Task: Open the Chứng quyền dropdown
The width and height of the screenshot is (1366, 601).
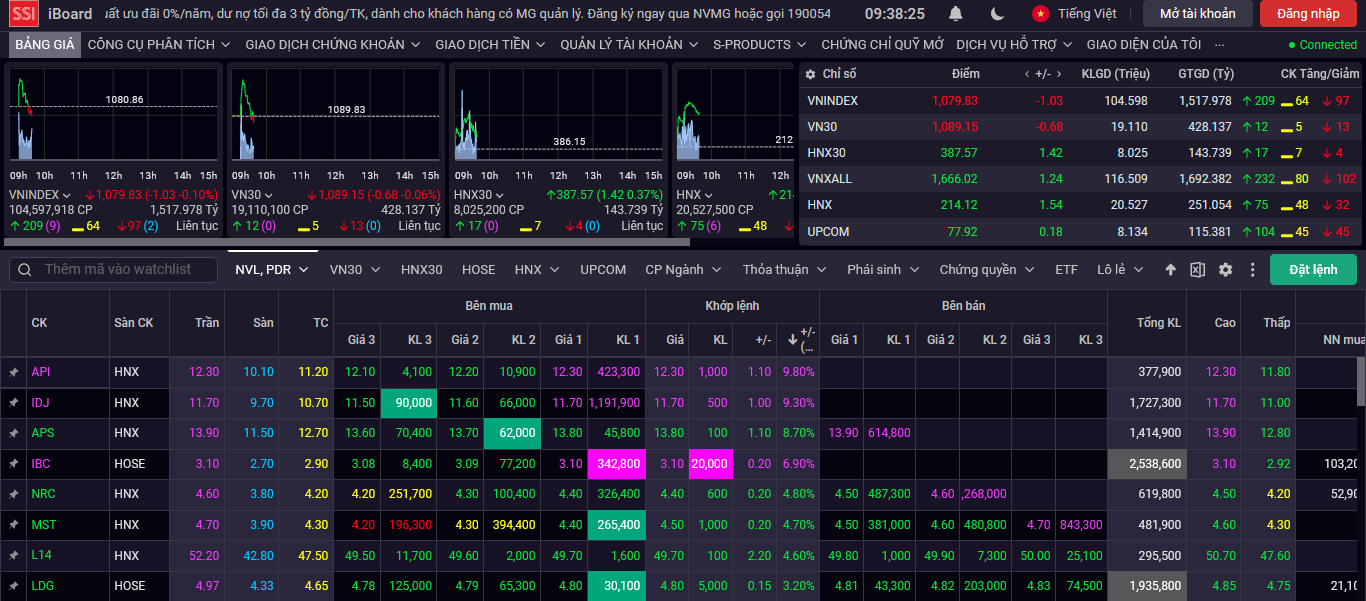Action: tap(985, 270)
